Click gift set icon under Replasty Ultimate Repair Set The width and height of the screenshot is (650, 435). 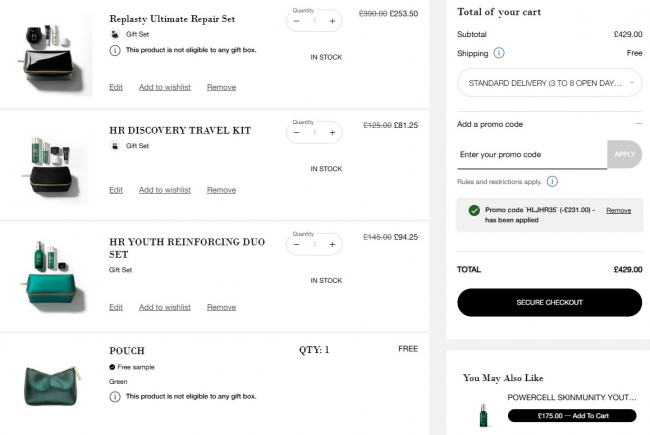[115, 34]
